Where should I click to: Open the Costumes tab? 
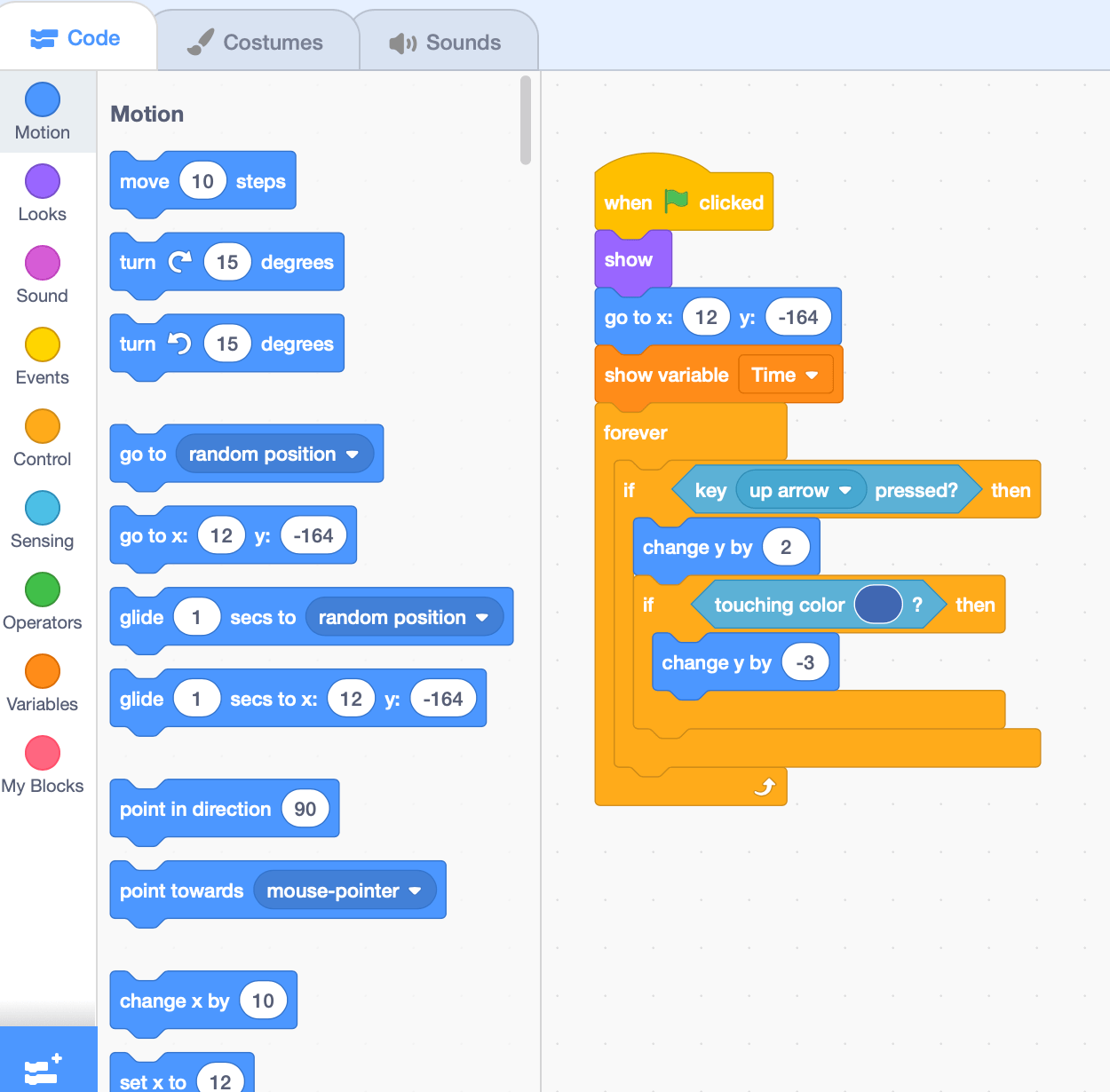pyautogui.click(x=258, y=42)
